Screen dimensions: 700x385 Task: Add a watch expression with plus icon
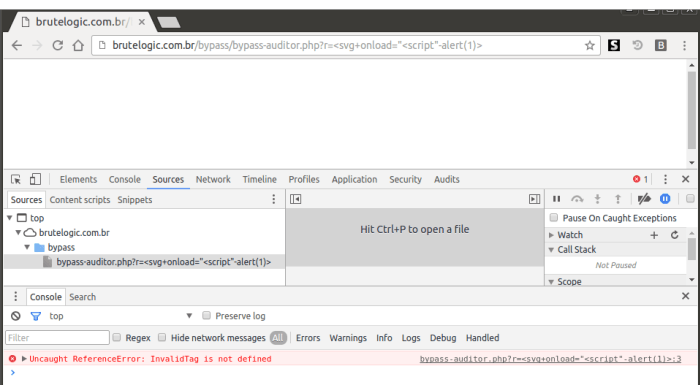[654, 235]
